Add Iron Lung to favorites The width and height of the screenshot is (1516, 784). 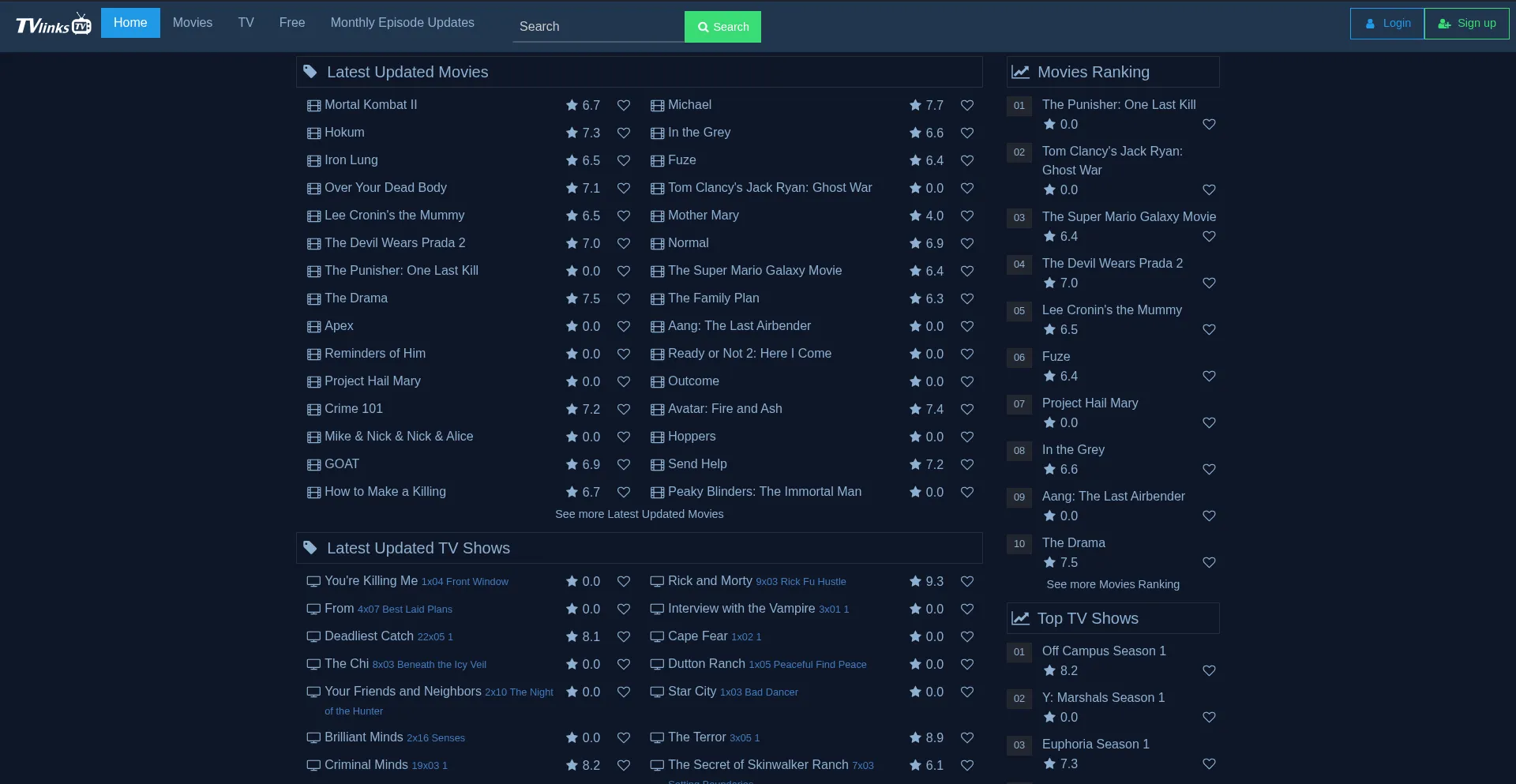624,160
